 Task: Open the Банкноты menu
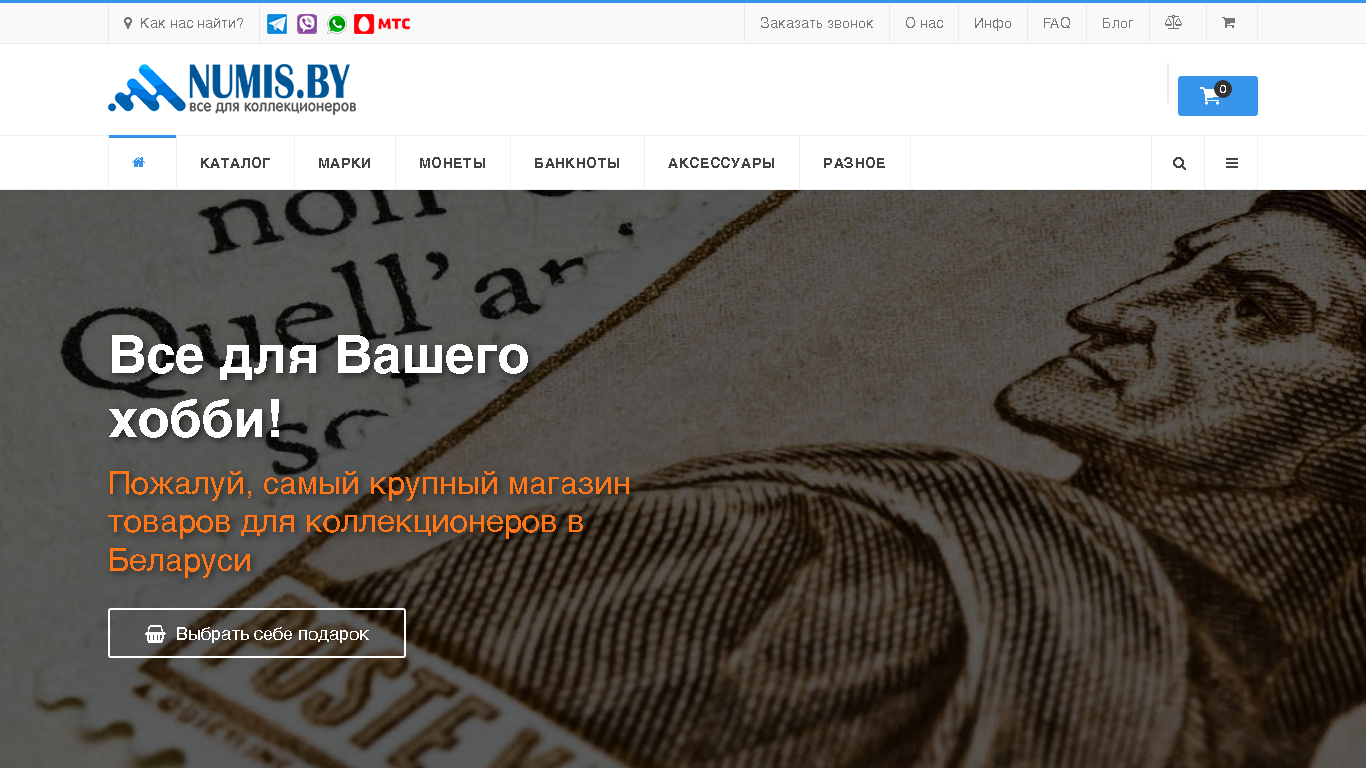[x=577, y=163]
